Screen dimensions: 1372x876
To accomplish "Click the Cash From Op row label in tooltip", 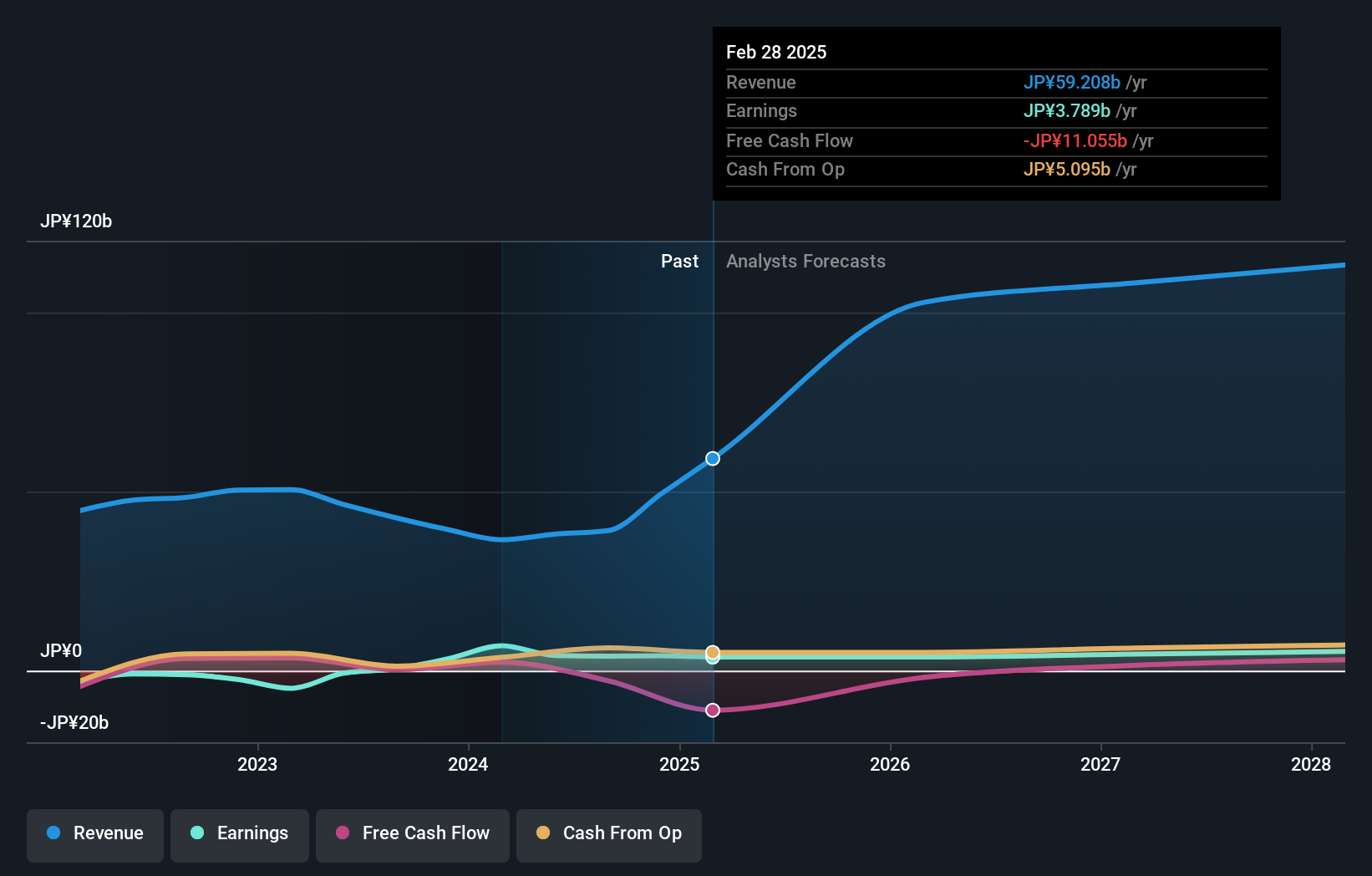I will 785,169.
